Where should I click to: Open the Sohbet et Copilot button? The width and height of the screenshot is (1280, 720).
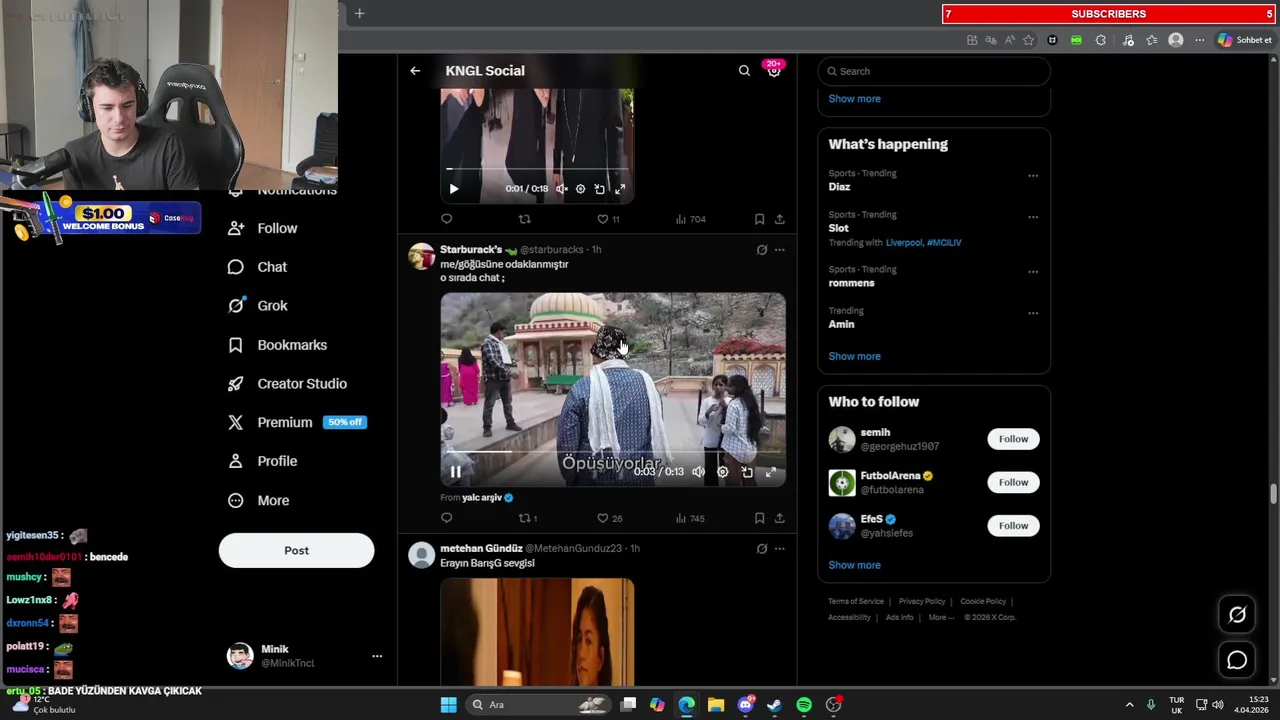pos(1245,40)
